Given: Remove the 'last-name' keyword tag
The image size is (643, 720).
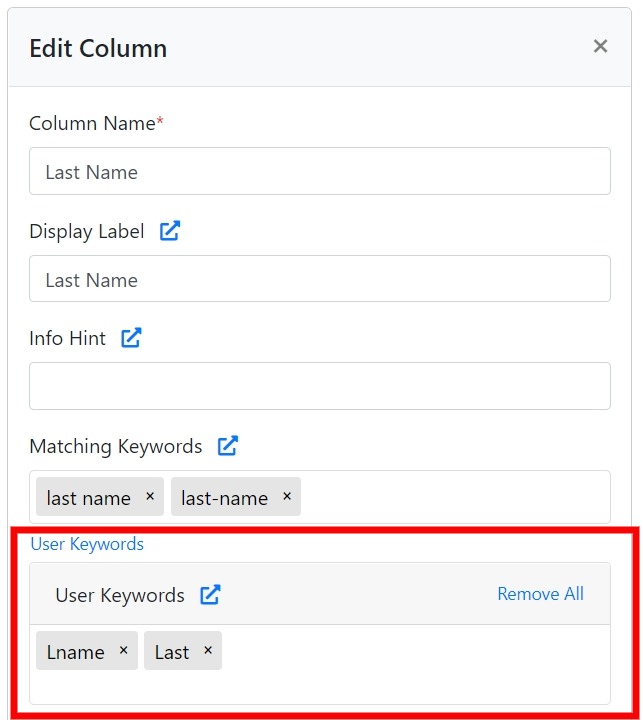Looking at the screenshot, I should pos(287,496).
